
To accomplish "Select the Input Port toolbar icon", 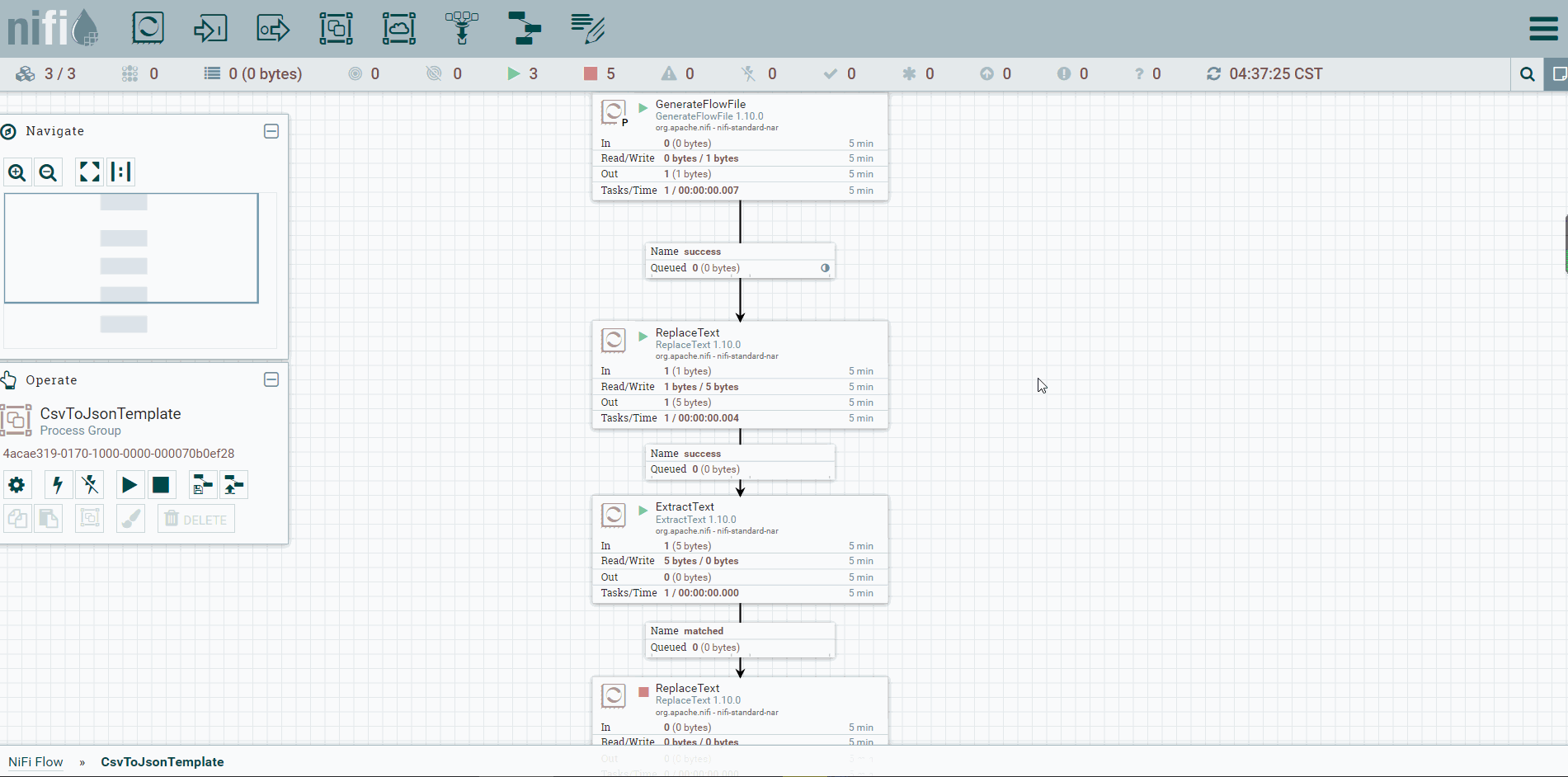I will pos(210,29).
